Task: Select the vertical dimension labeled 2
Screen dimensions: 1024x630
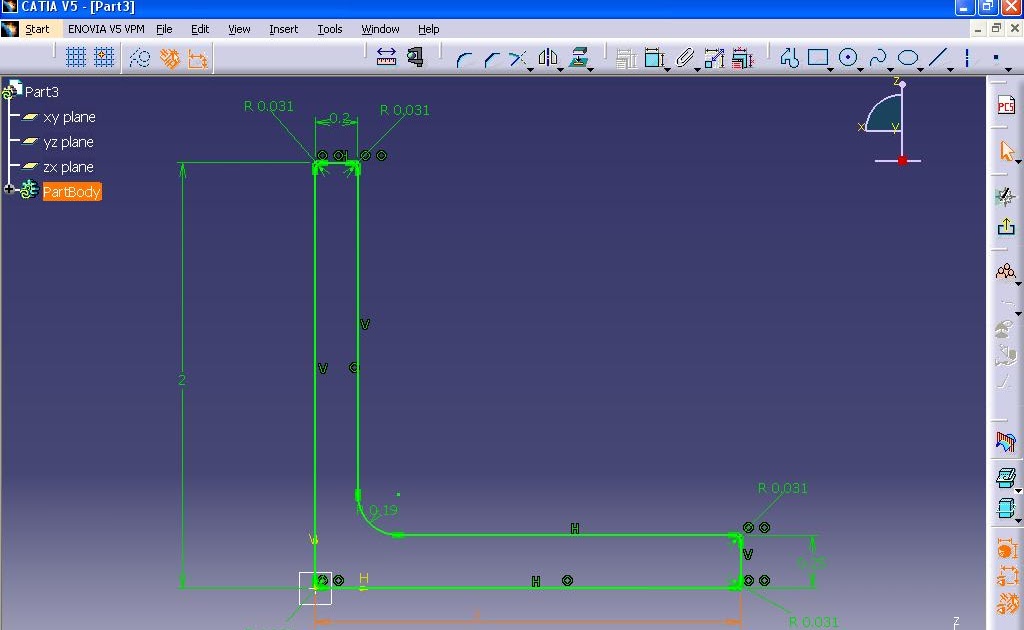Action: tap(182, 380)
